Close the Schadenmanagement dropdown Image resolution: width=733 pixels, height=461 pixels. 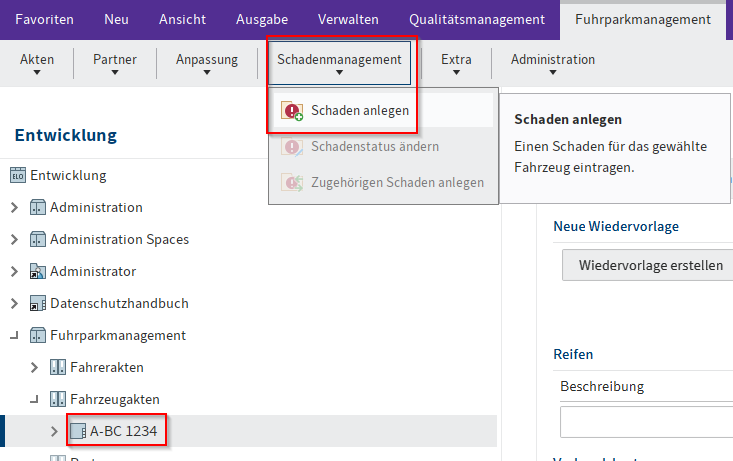point(339,63)
